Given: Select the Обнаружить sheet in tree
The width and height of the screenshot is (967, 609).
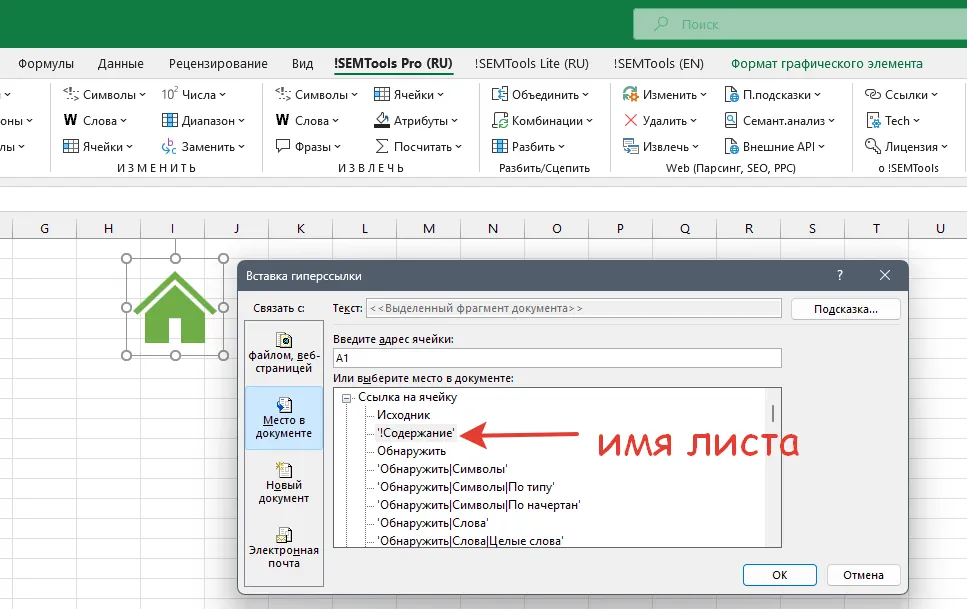Looking at the screenshot, I should (x=411, y=451).
